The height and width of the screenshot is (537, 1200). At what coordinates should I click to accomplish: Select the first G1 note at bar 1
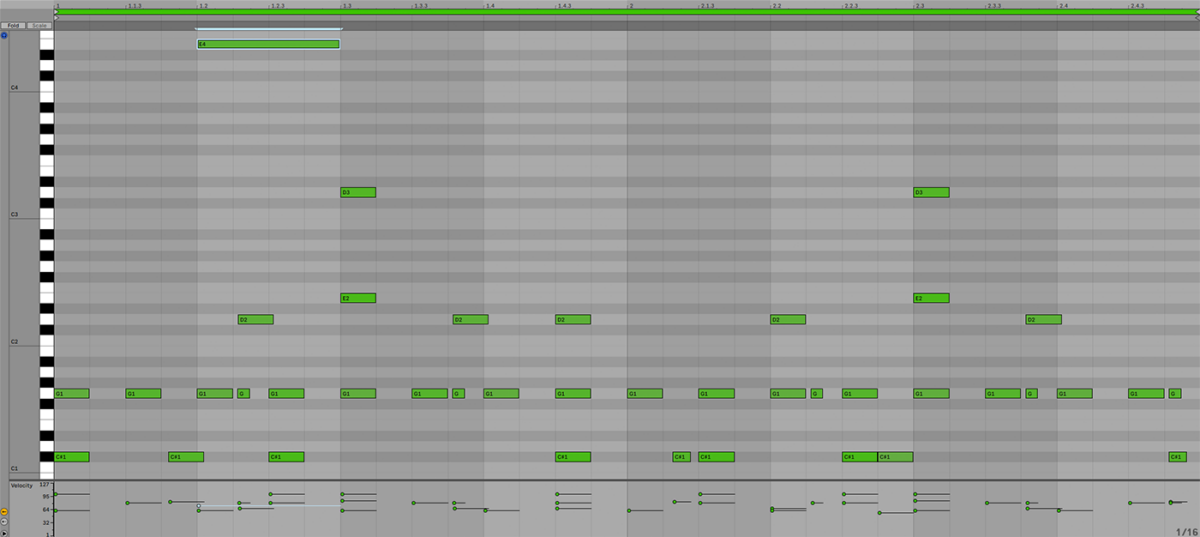coord(72,394)
